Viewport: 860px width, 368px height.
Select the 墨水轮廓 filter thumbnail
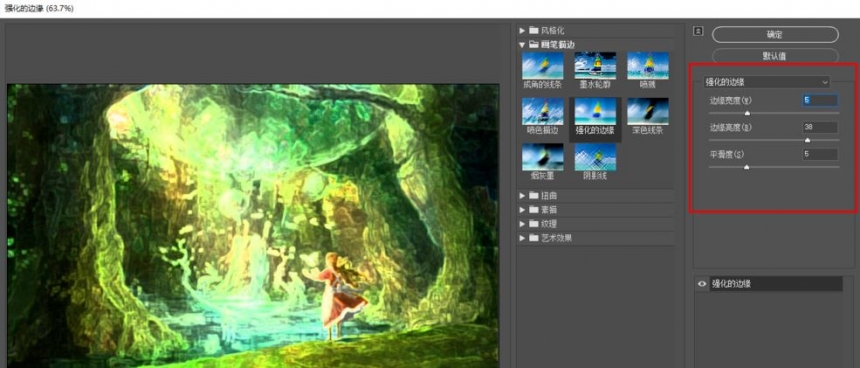point(595,66)
